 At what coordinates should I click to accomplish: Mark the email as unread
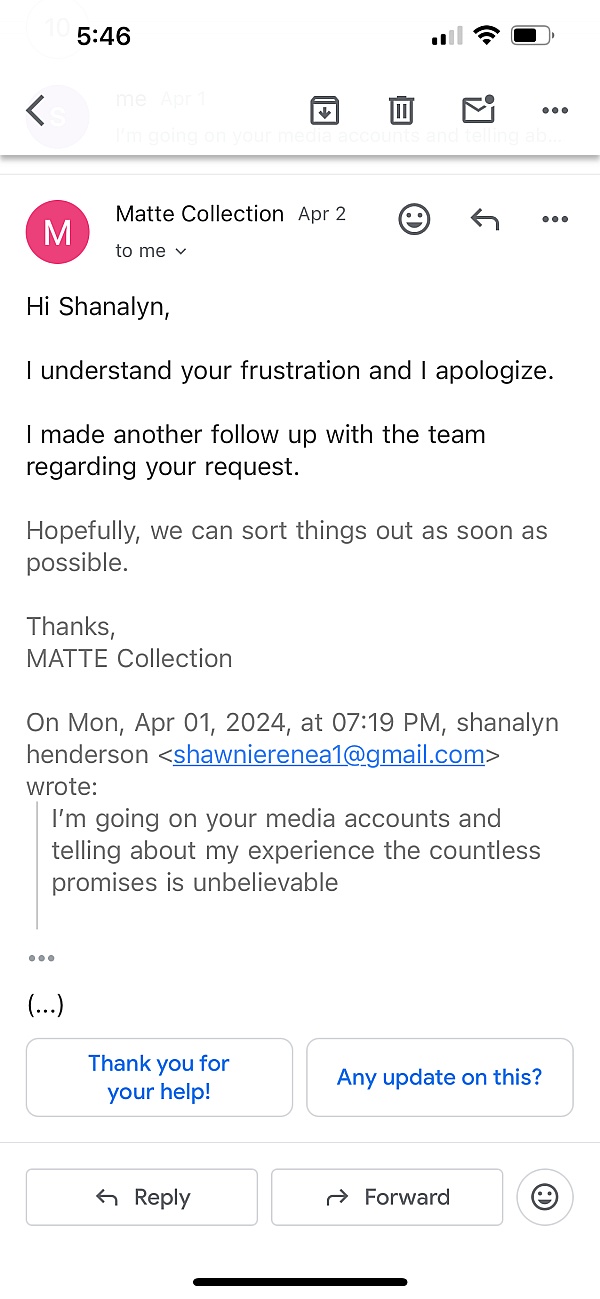pyautogui.click(x=479, y=110)
